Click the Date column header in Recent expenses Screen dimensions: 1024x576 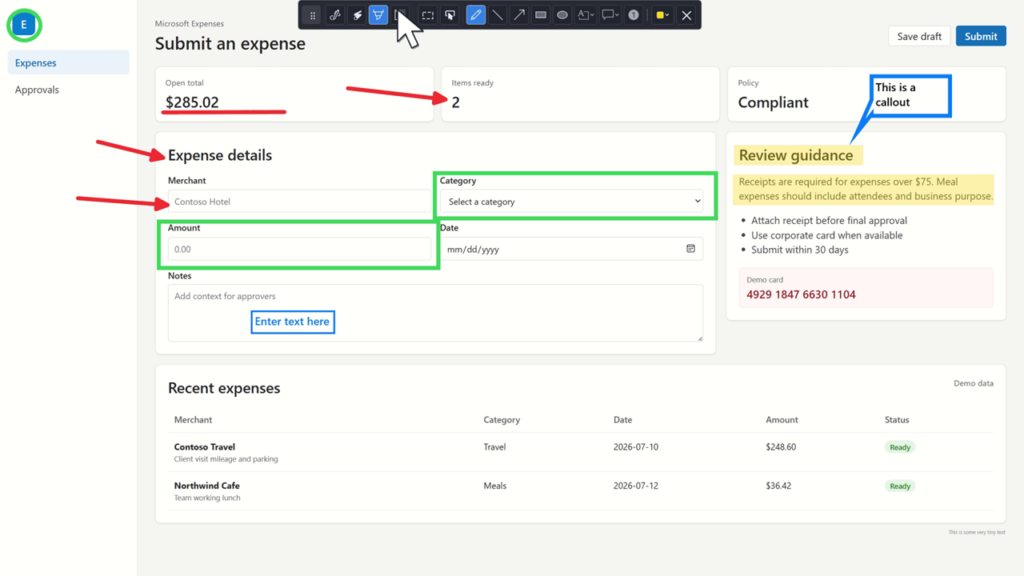(622, 419)
